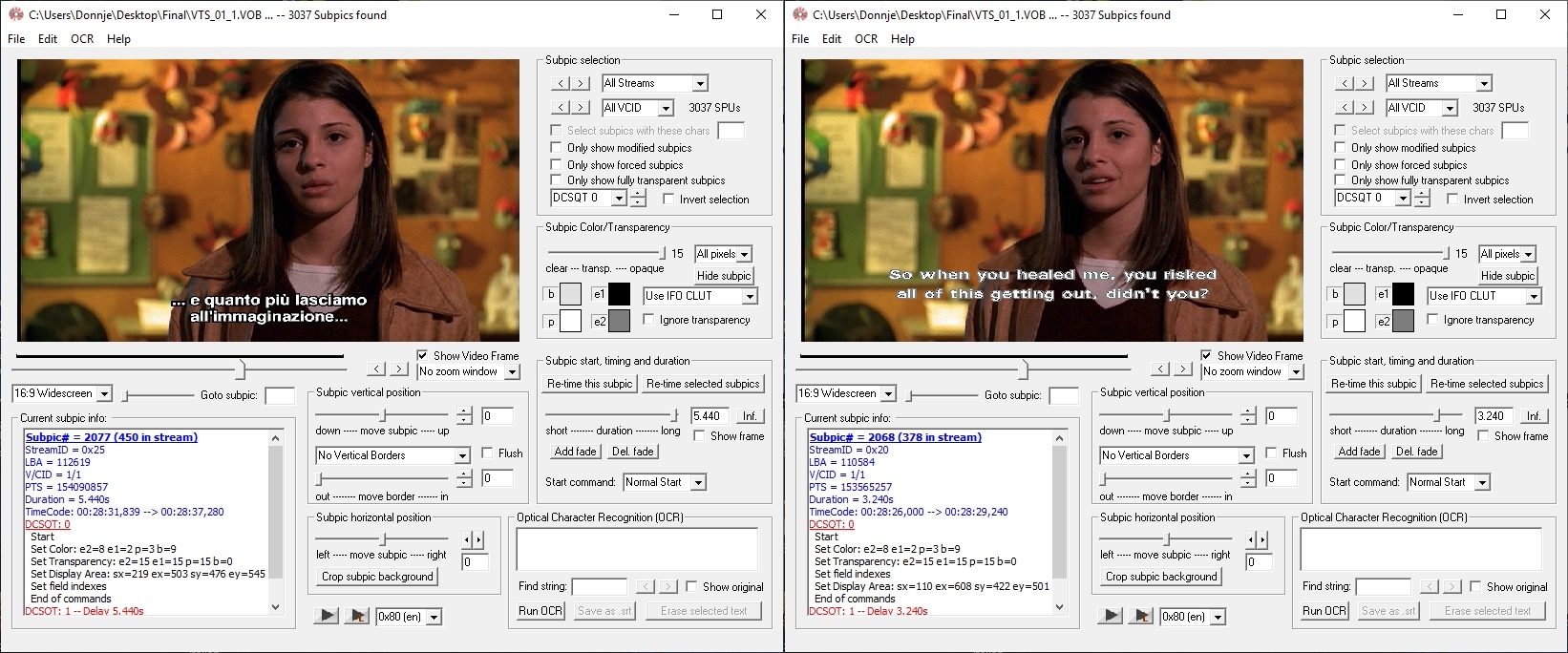
Task: Click vertical position stepper in right window
Action: click(1248, 415)
